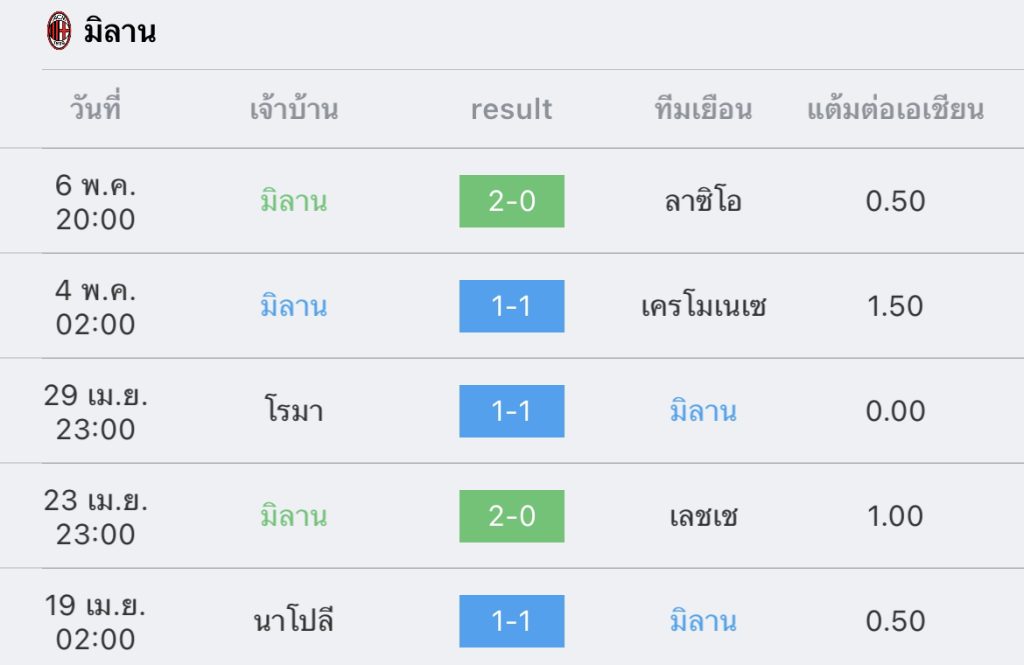Select the 6 พ.ค. 20:00 match date
This screenshot has height=665, width=1024.
click(95, 202)
